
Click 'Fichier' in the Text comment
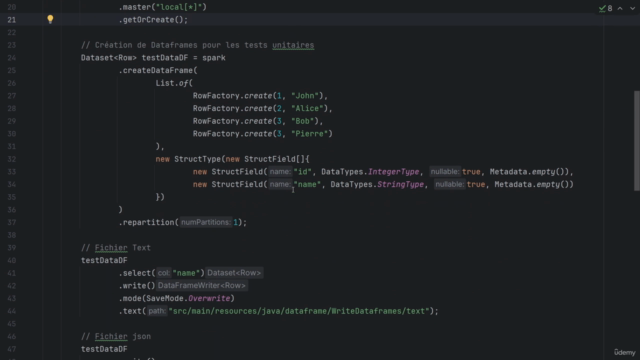click(111, 247)
